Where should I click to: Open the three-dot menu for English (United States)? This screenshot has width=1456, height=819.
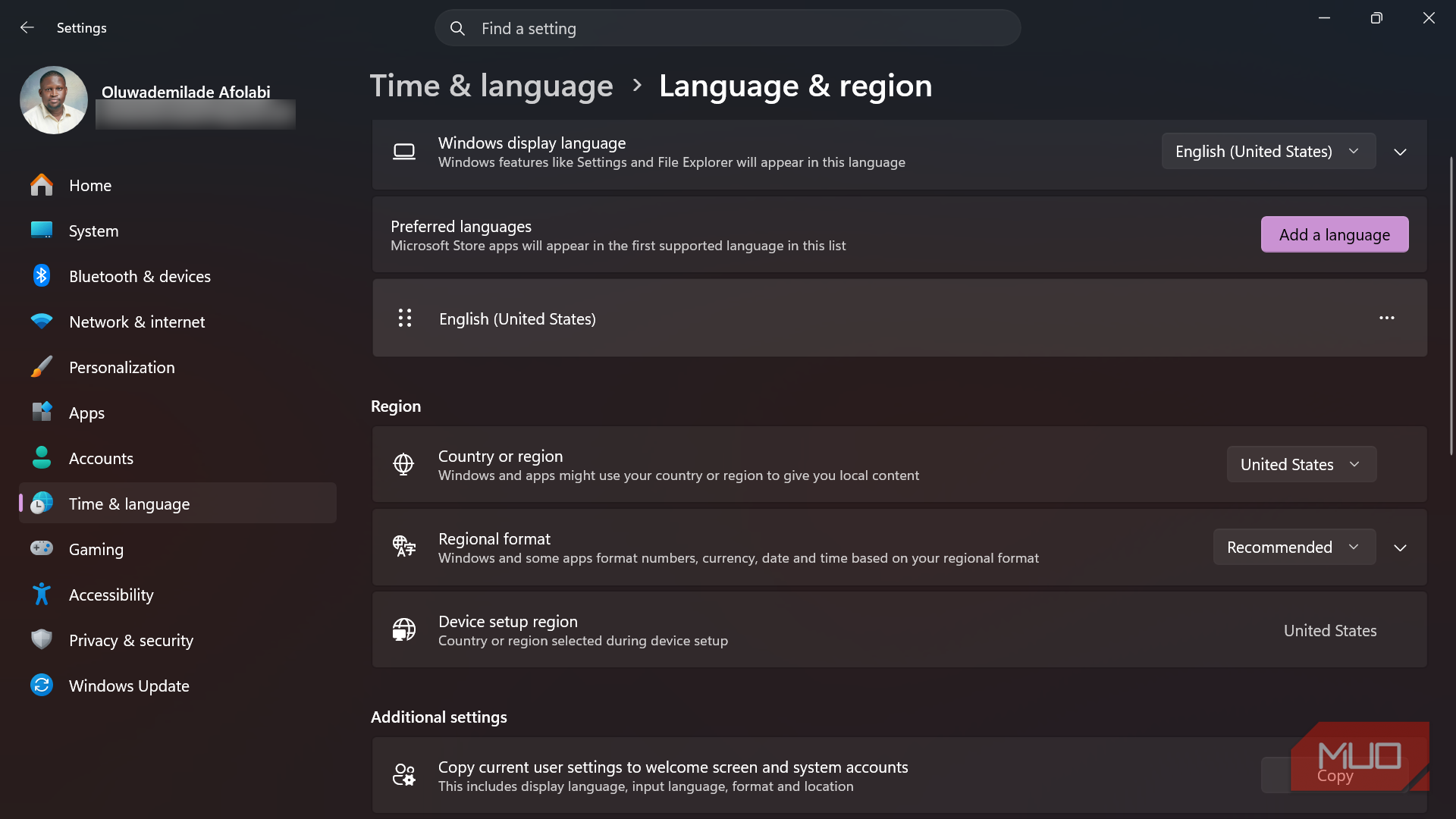click(x=1387, y=318)
